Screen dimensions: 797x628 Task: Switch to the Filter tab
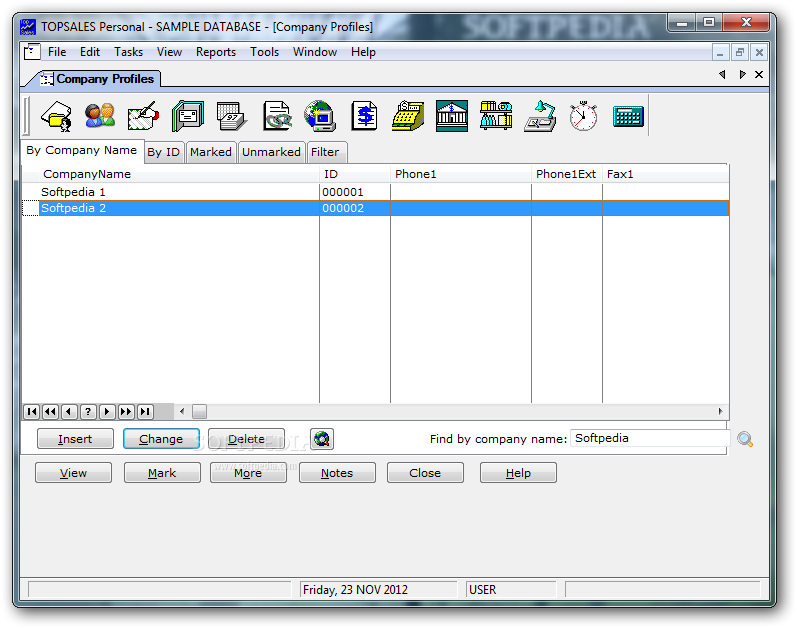tap(325, 152)
